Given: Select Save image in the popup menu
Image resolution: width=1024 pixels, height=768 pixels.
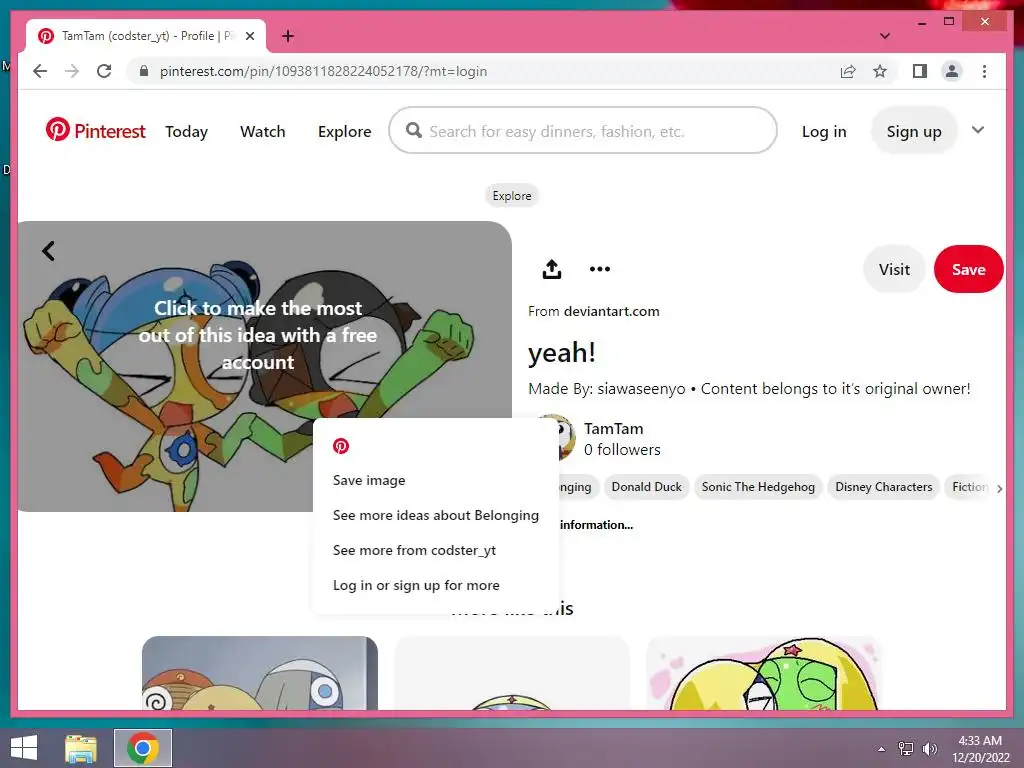Looking at the screenshot, I should tap(369, 480).
